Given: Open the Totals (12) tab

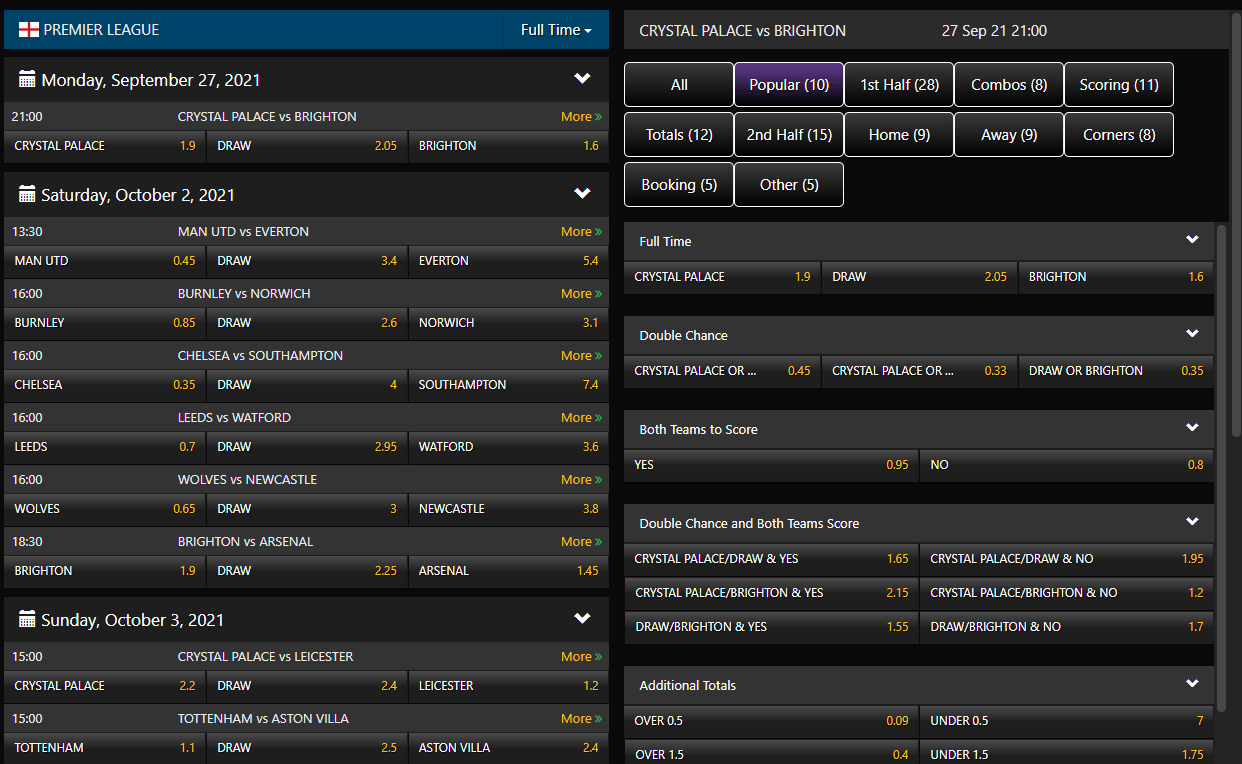Looking at the screenshot, I should (679, 135).
